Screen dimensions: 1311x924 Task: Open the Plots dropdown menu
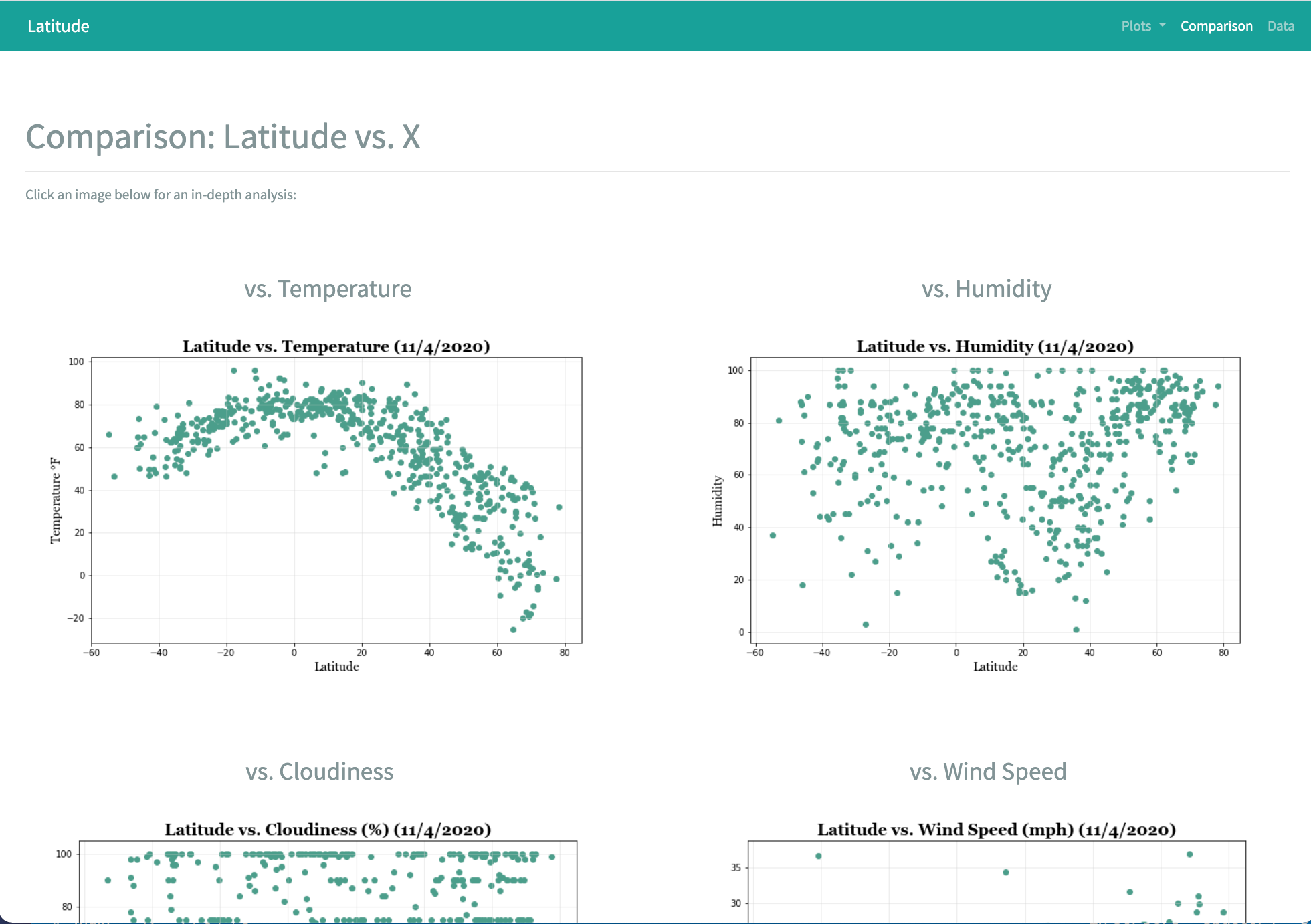1136,26
